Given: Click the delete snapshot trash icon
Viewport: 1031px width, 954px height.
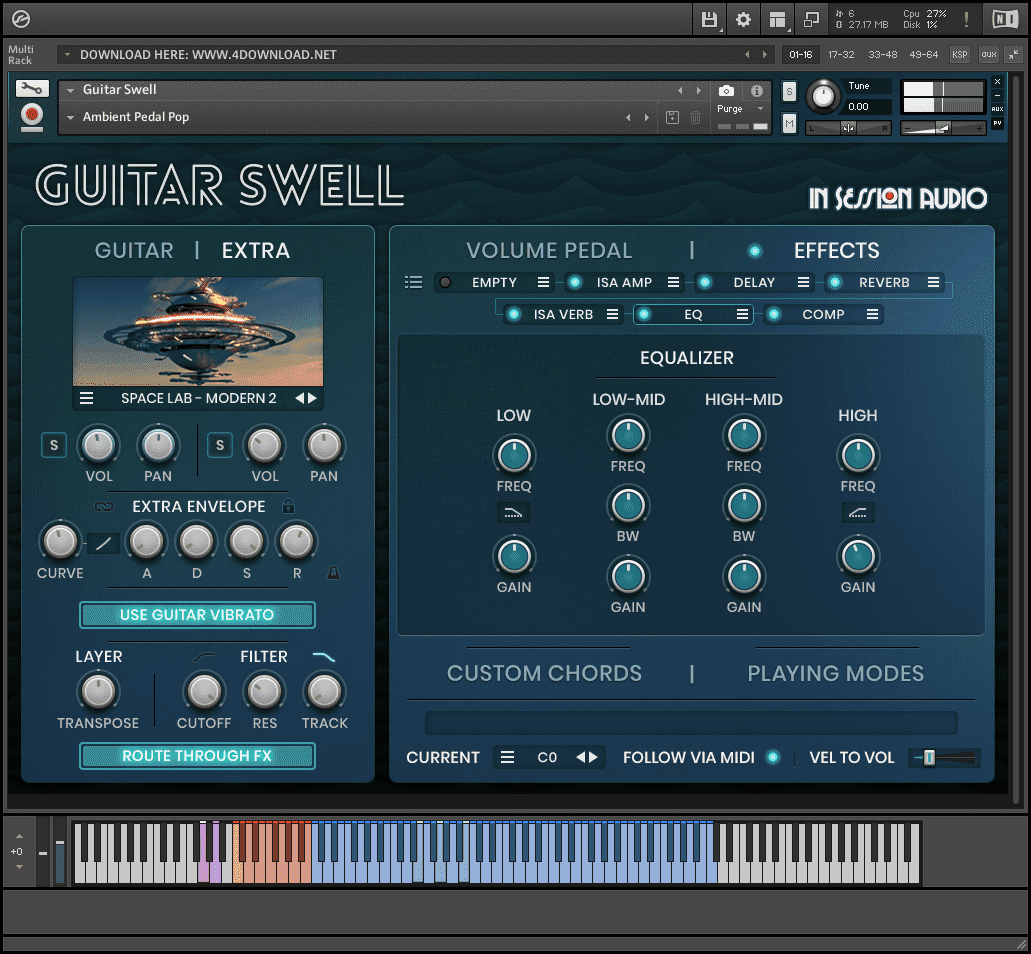Looking at the screenshot, I should (696, 118).
